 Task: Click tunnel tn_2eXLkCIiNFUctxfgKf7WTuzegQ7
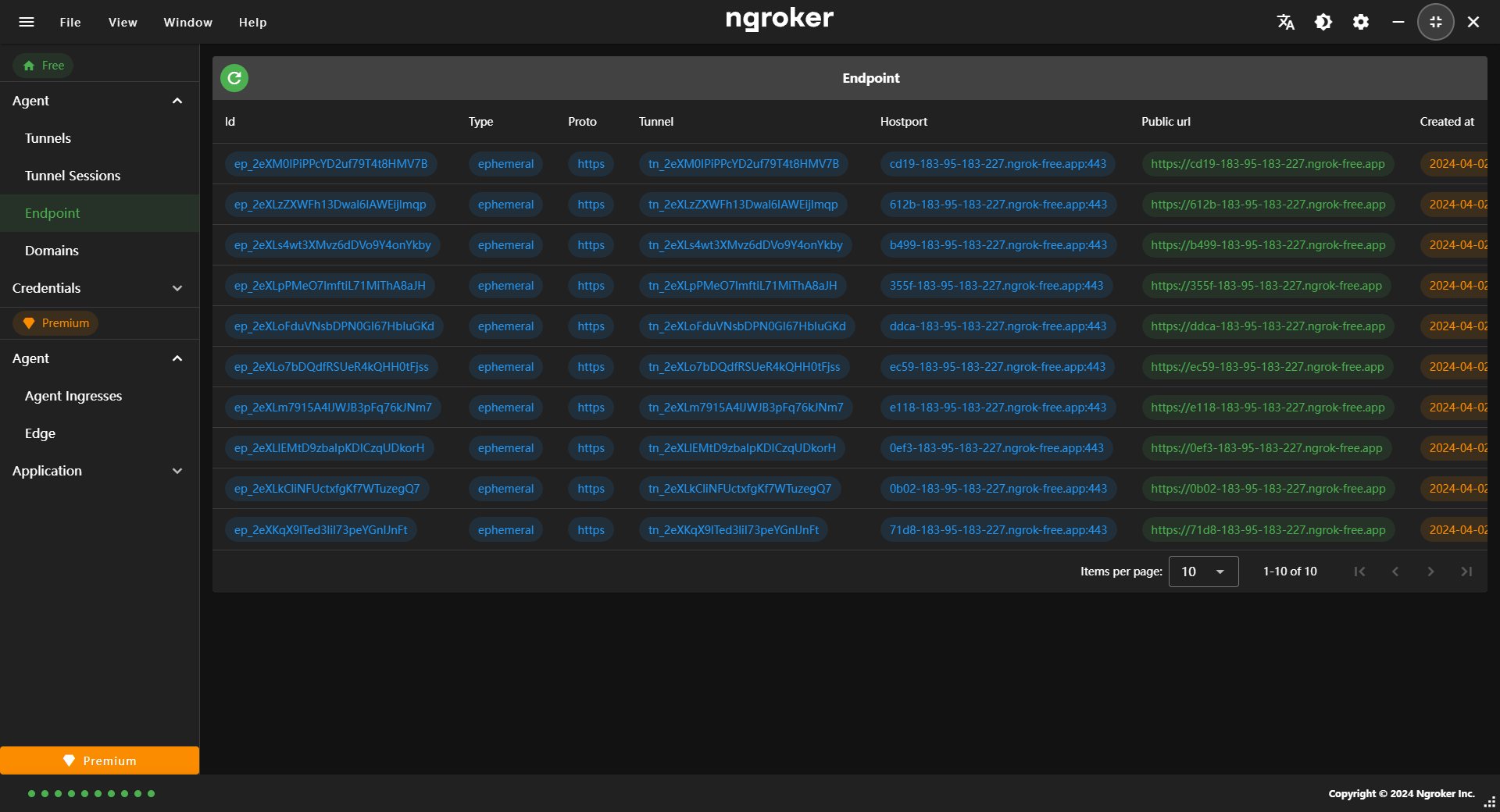[740, 489]
